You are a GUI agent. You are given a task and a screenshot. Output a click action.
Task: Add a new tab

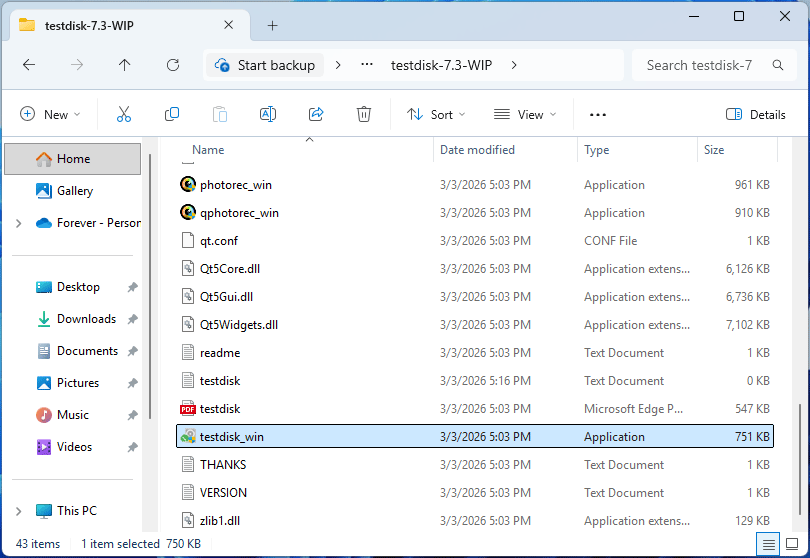pyautogui.click(x=272, y=25)
